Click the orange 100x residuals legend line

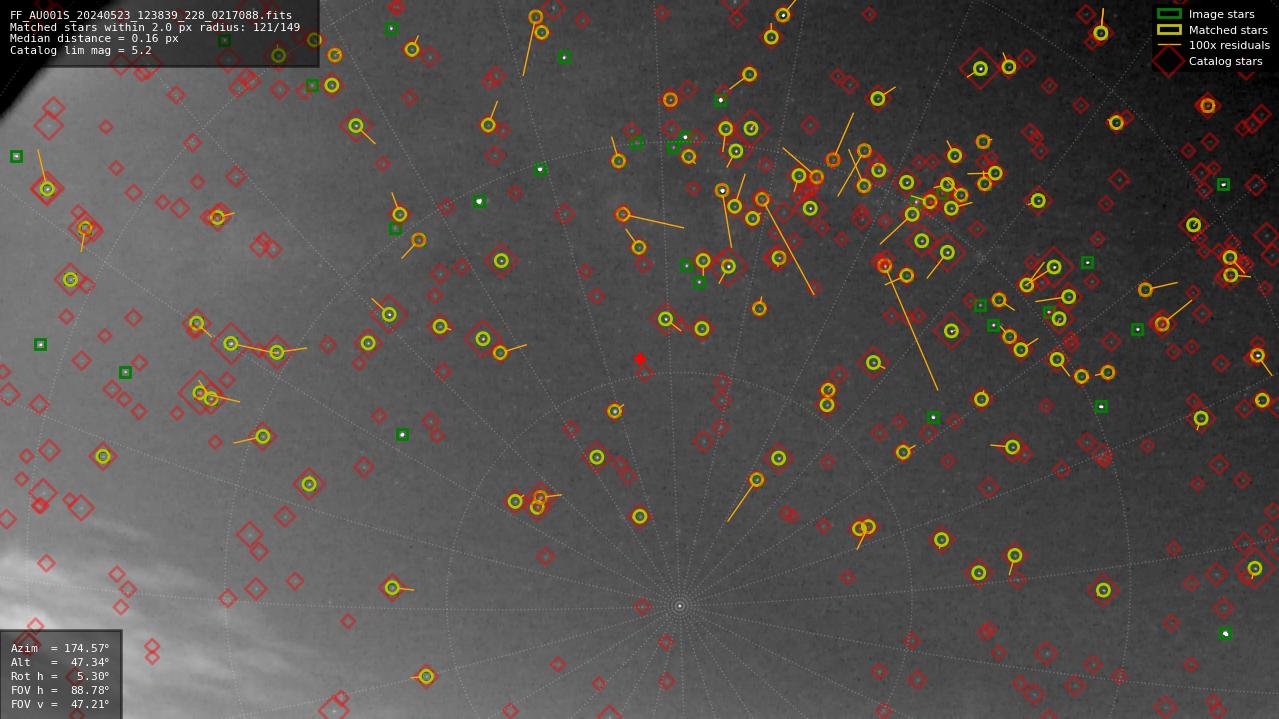pyautogui.click(x=1169, y=45)
